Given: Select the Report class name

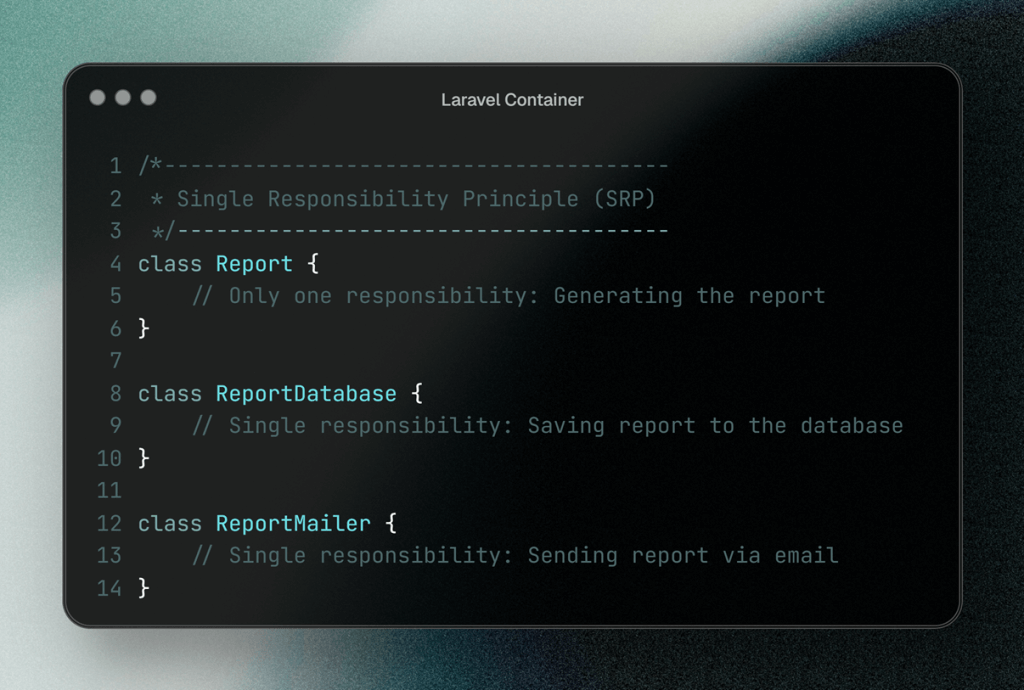Looking at the screenshot, I should click(x=254, y=263).
